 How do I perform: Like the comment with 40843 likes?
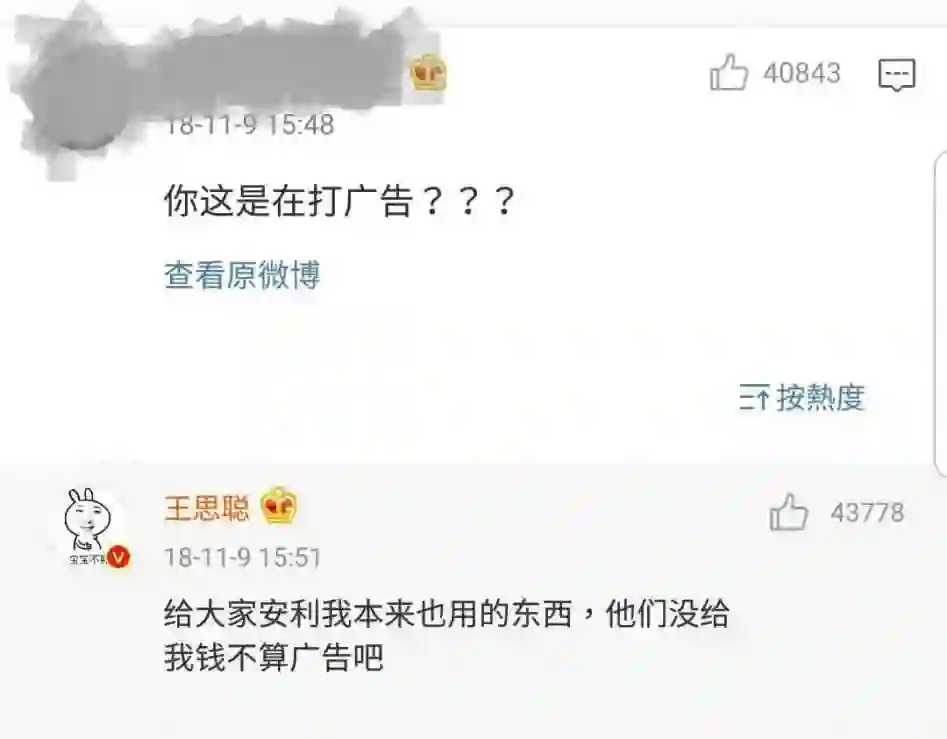[729, 72]
